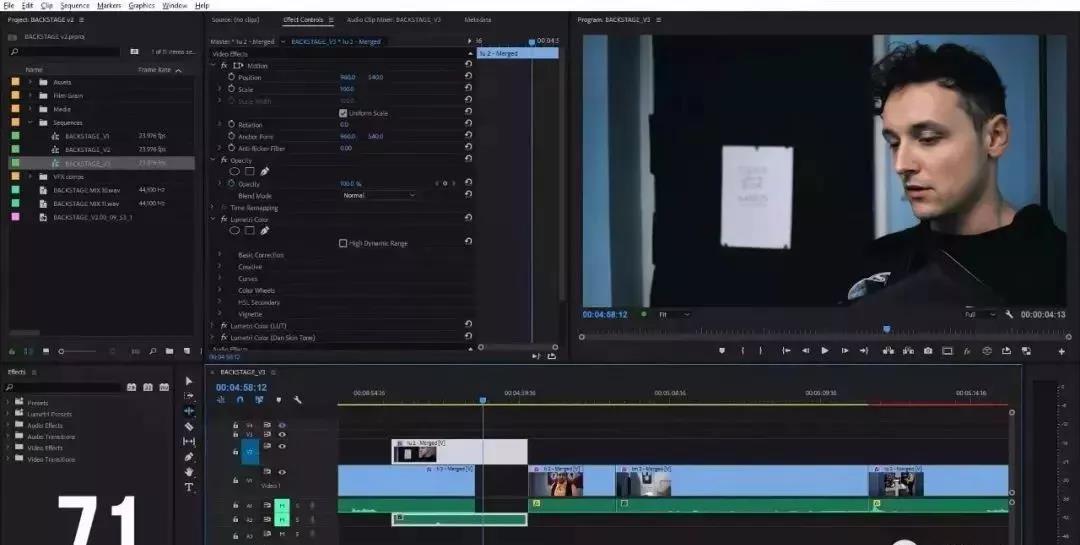The height and width of the screenshot is (545, 1080).
Task: Toggle the Scale animation stopwatch
Action: point(231,89)
